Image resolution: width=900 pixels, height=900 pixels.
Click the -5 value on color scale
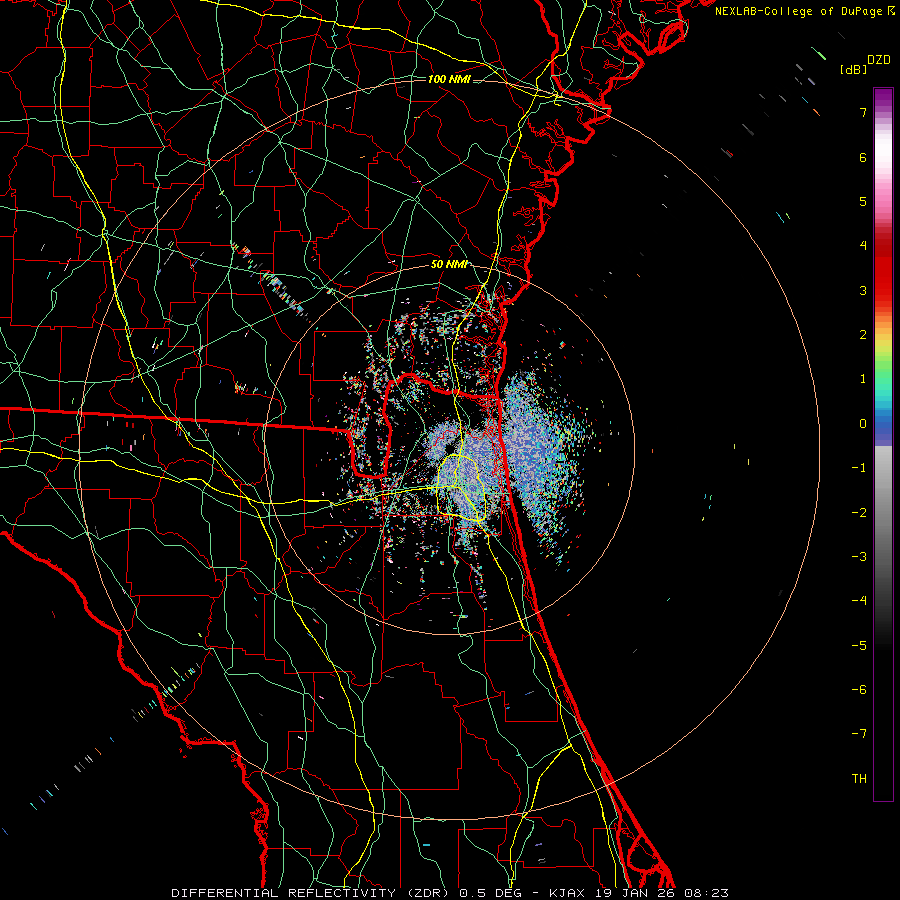(859, 646)
